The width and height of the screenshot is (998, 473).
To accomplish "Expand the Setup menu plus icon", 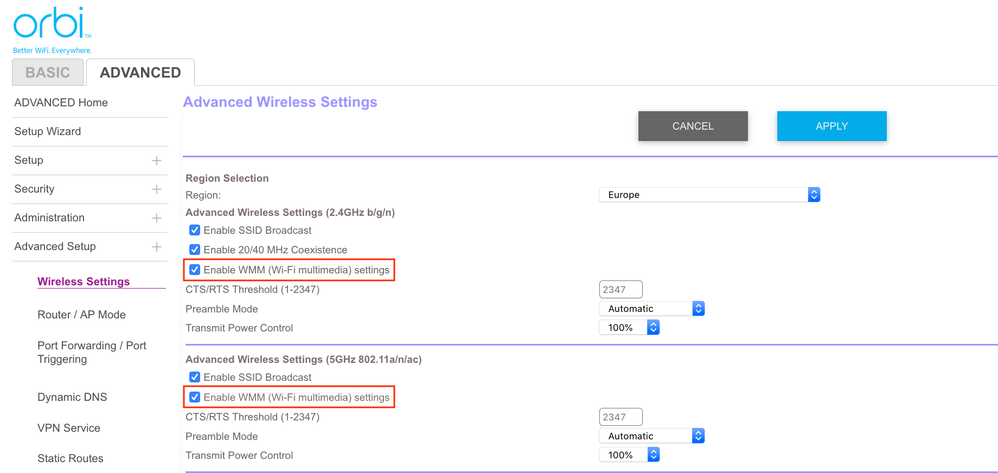I will pos(156,161).
